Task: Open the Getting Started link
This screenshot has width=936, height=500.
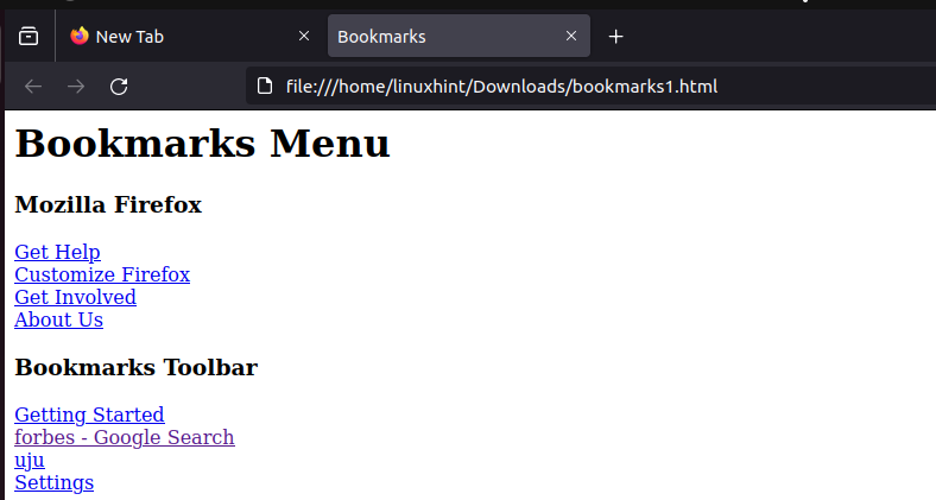Action: click(x=89, y=415)
